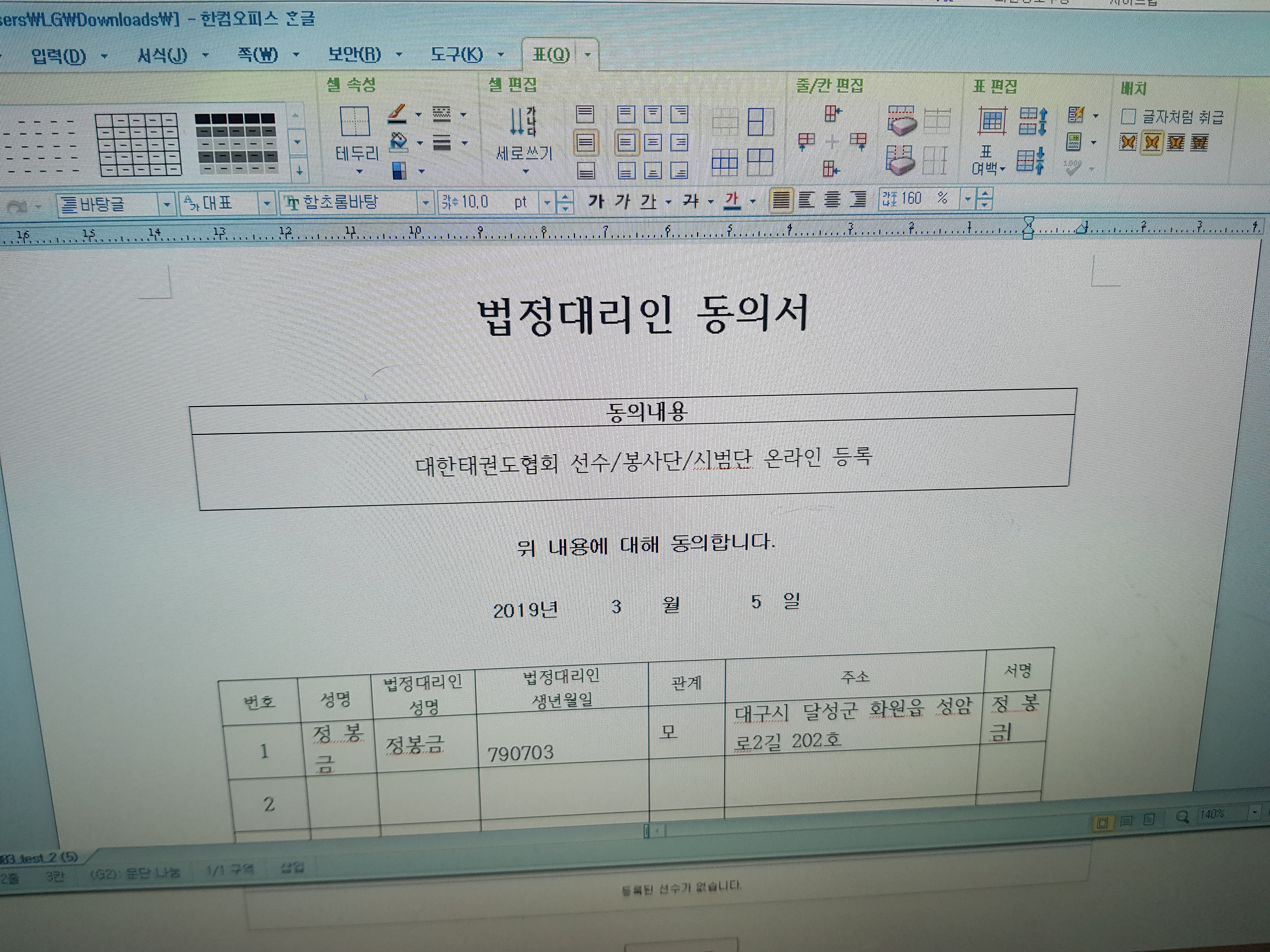Click the 법정대리인 동의서 title text

pos(643,314)
